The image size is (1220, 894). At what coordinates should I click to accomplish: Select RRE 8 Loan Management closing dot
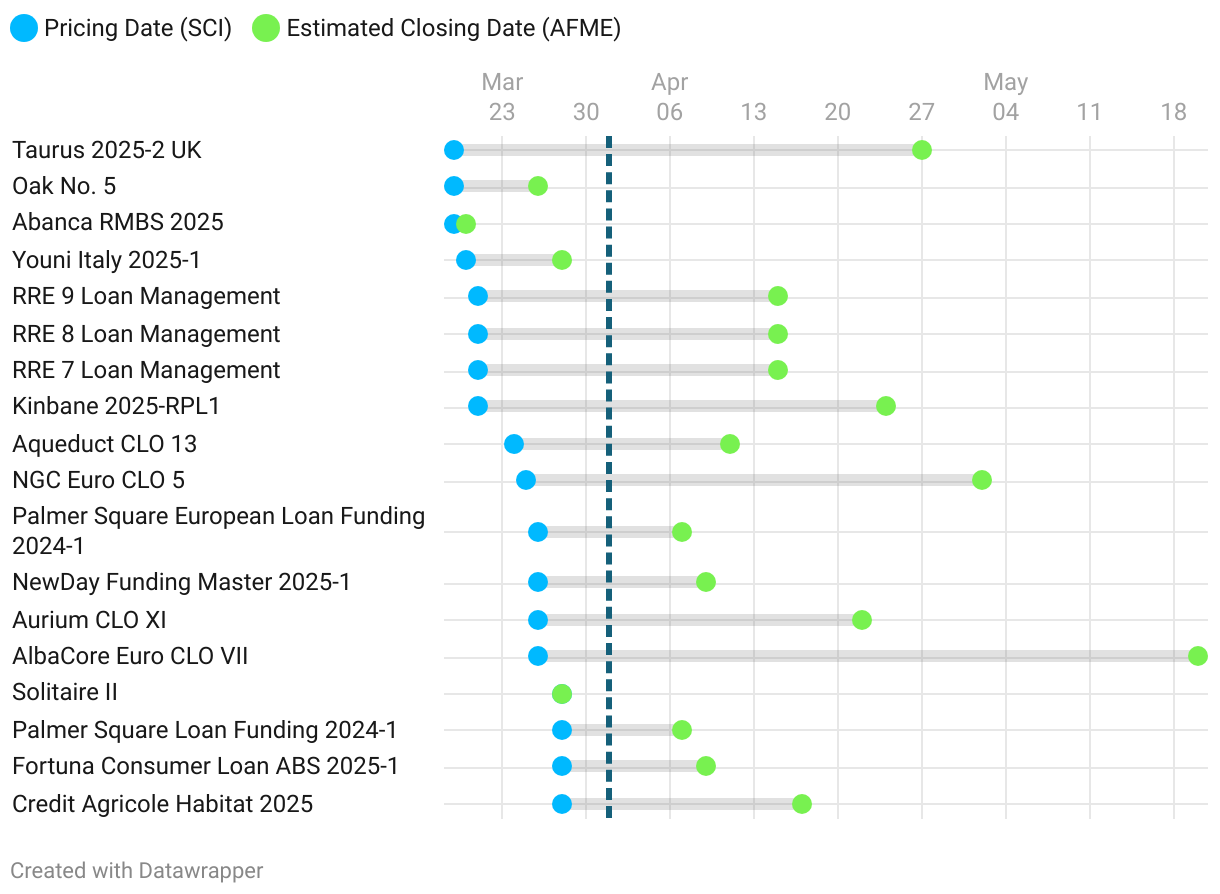point(778,334)
